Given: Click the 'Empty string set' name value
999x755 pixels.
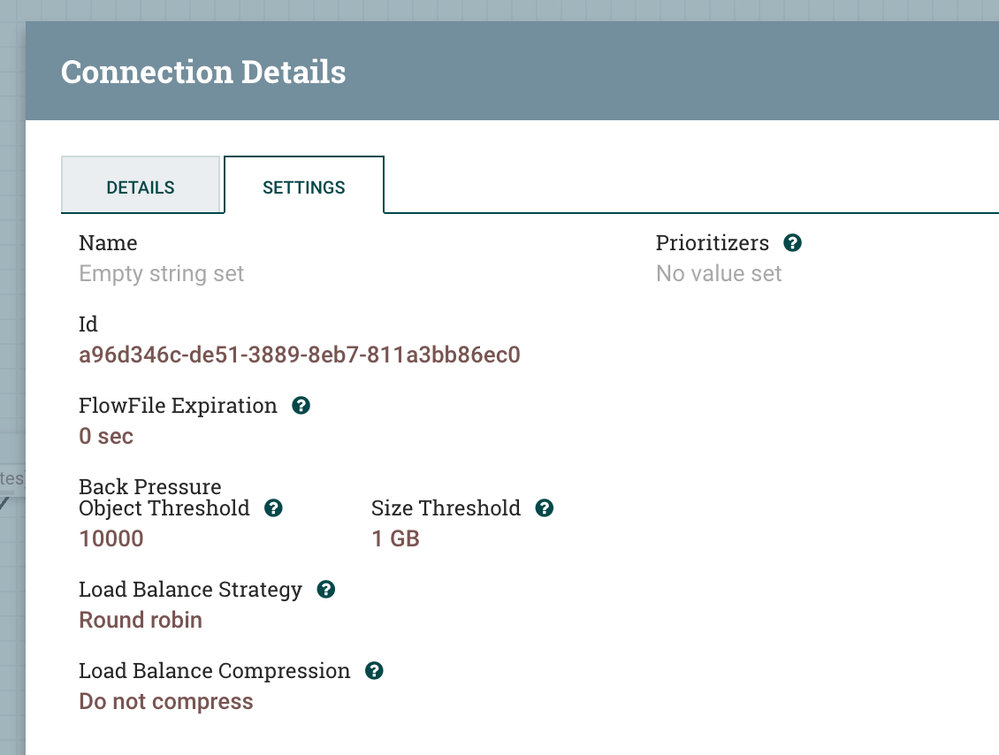Looking at the screenshot, I should click(161, 273).
